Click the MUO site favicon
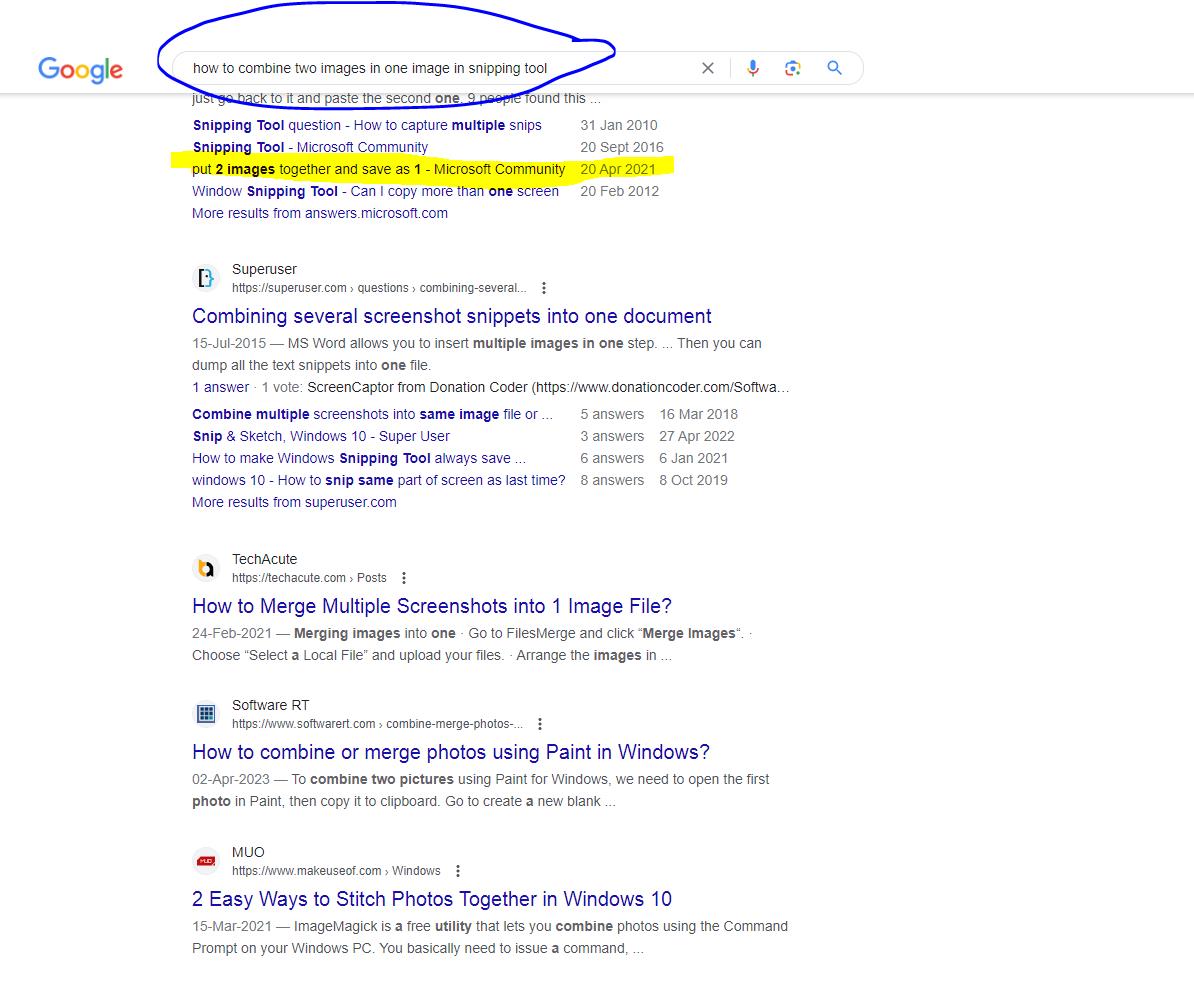The image size is (1194, 988). [206, 861]
